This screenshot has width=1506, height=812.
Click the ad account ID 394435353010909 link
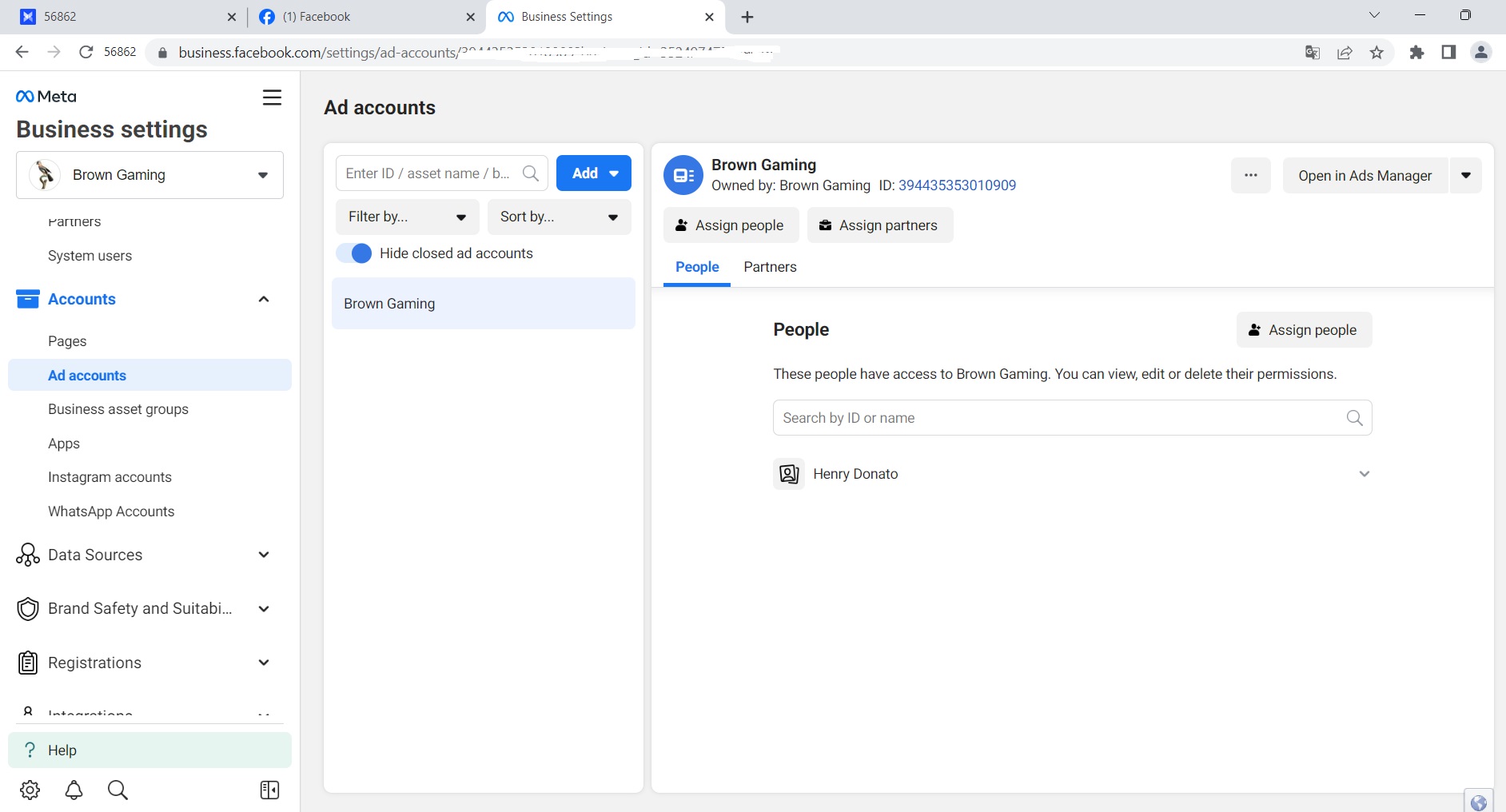957,185
